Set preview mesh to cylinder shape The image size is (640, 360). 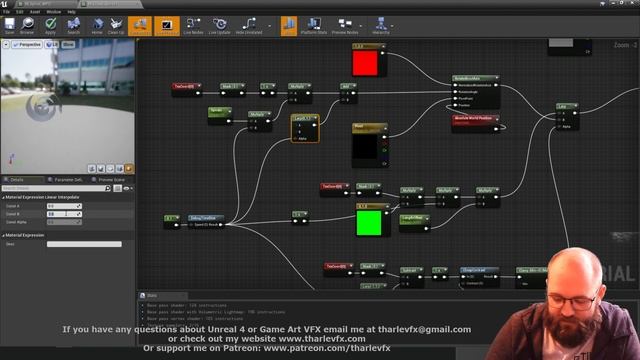(x=92, y=169)
